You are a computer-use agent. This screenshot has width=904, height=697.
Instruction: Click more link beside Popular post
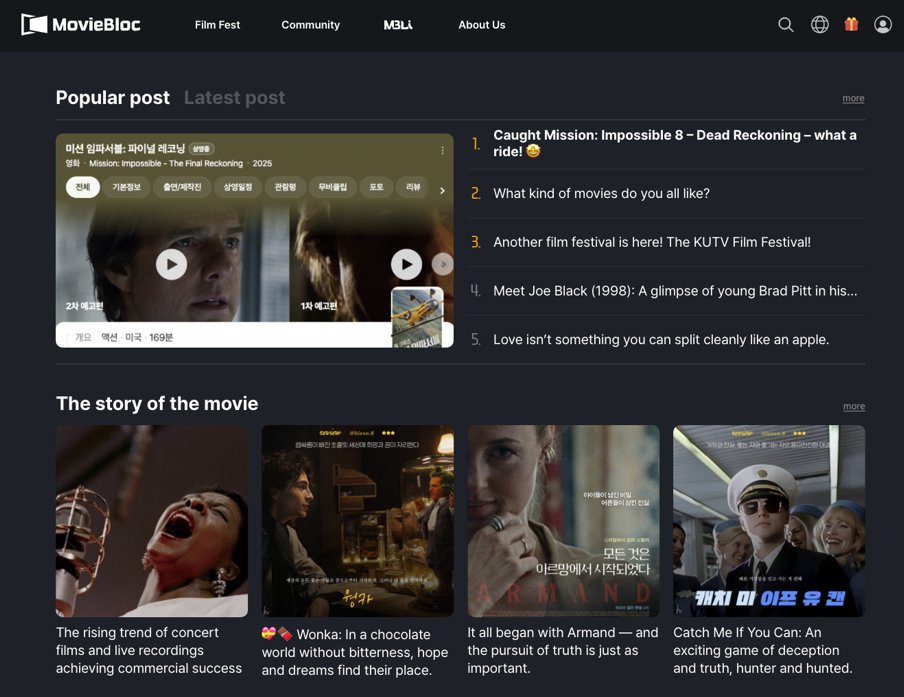853,99
